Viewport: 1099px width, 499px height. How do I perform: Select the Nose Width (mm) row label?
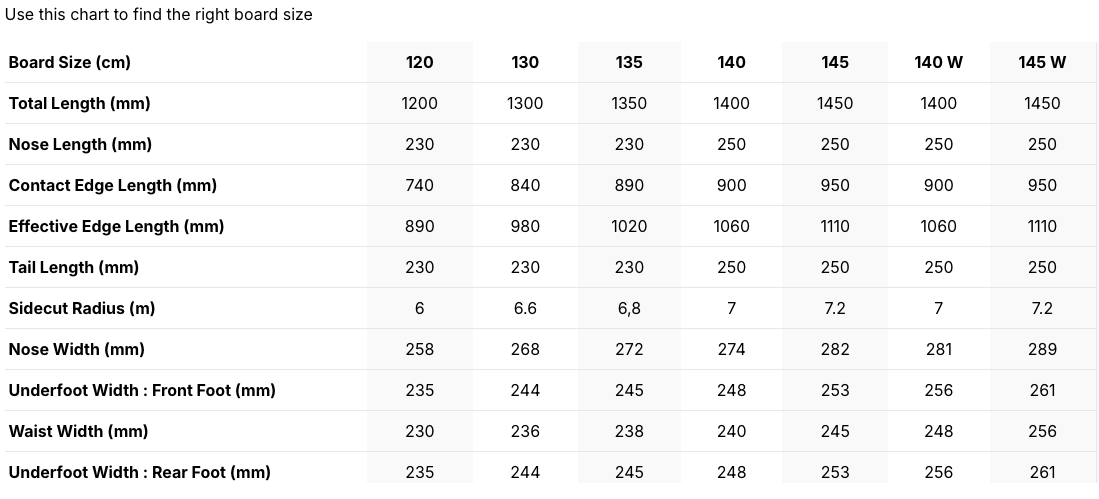point(76,350)
